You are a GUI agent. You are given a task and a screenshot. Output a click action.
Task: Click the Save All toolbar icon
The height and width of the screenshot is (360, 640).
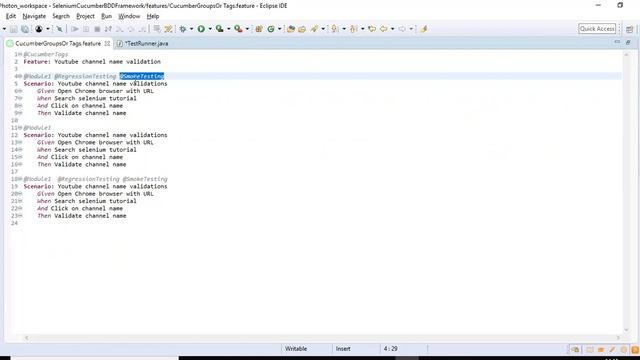point(24,29)
